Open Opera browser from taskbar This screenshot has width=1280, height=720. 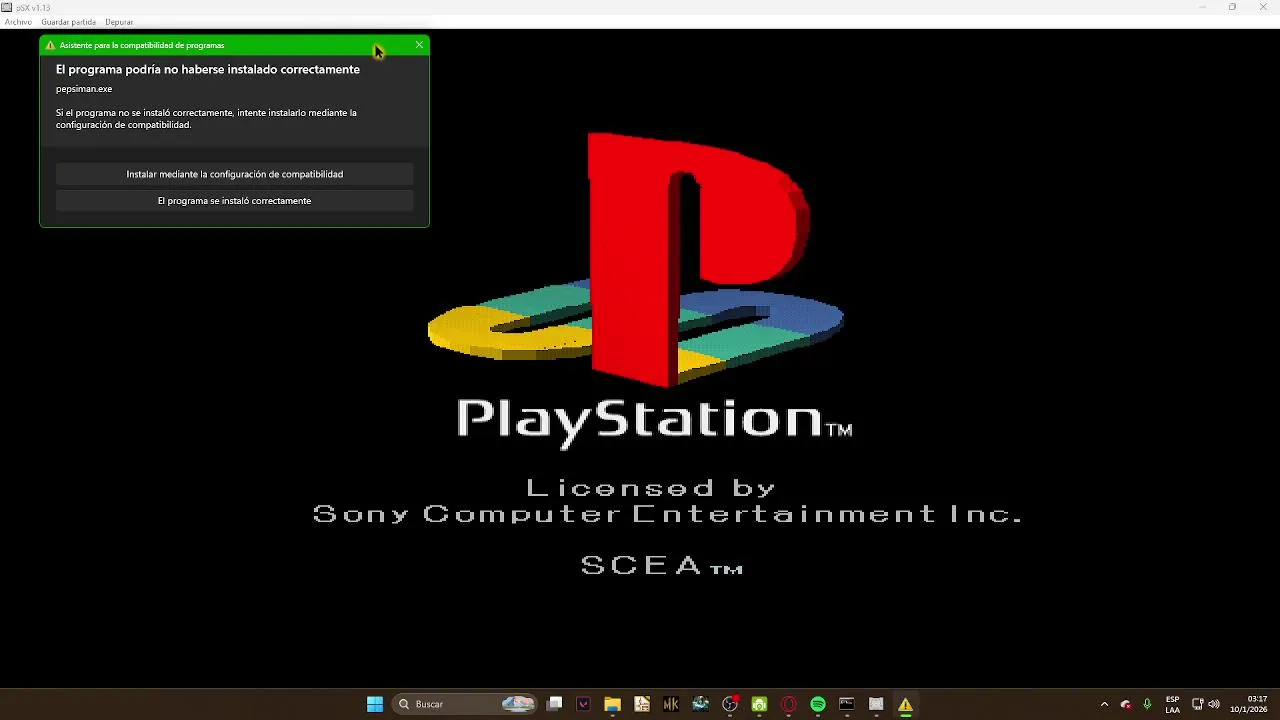pos(788,704)
